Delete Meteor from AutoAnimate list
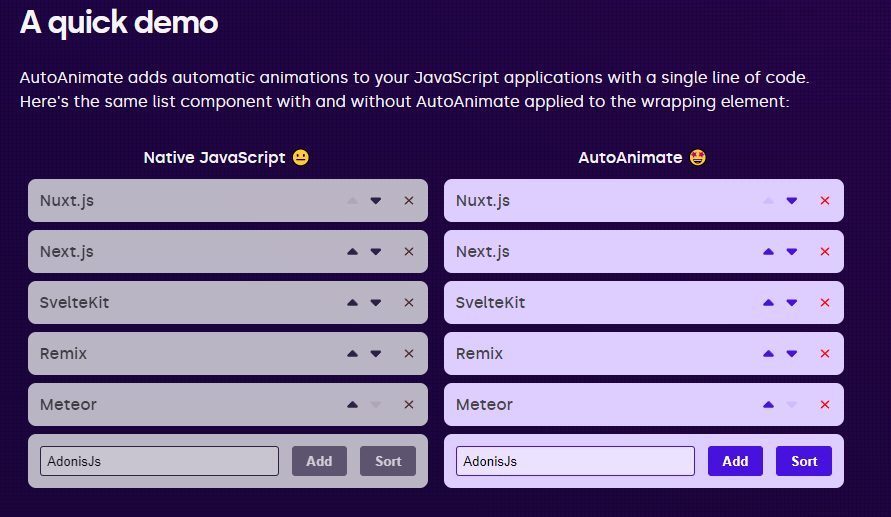The width and height of the screenshot is (891, 517). (825, 405)
